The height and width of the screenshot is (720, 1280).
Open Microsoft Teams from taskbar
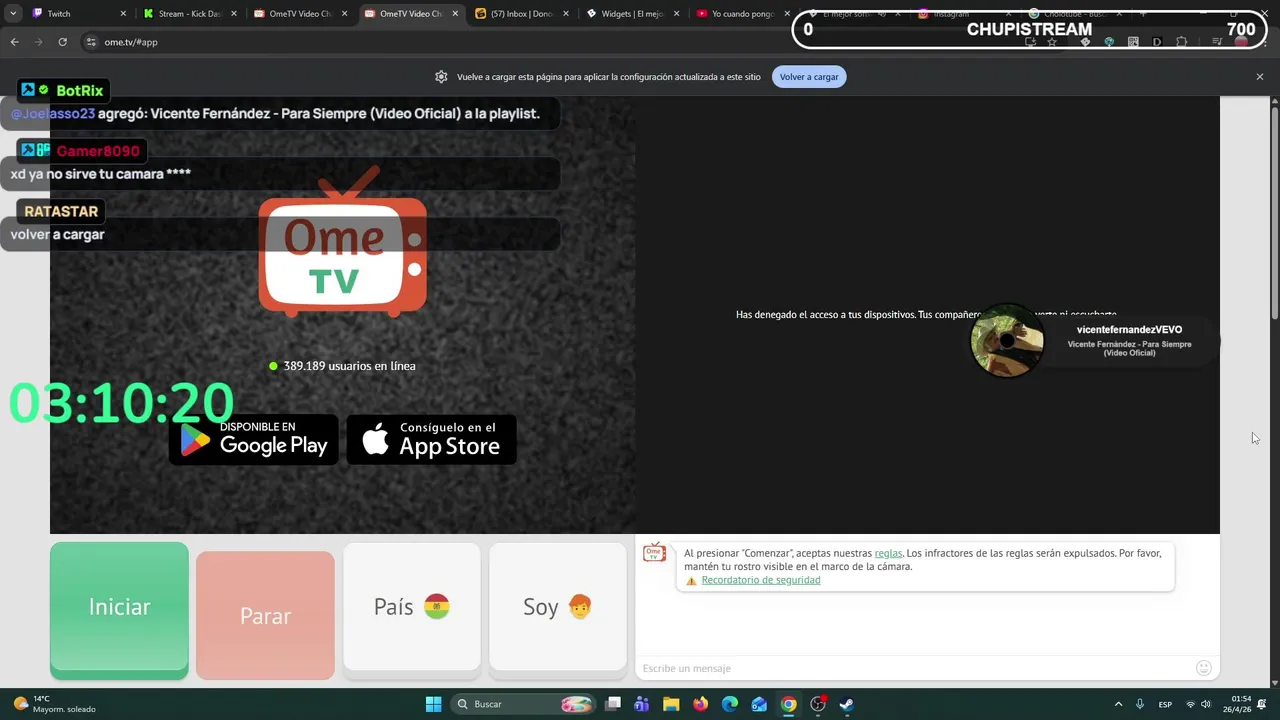[x=641, y=704]
